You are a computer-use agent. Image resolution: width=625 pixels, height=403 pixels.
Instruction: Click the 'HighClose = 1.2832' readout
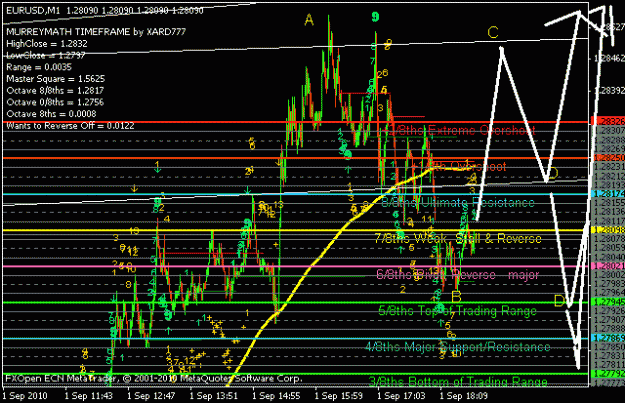point(47,44)
